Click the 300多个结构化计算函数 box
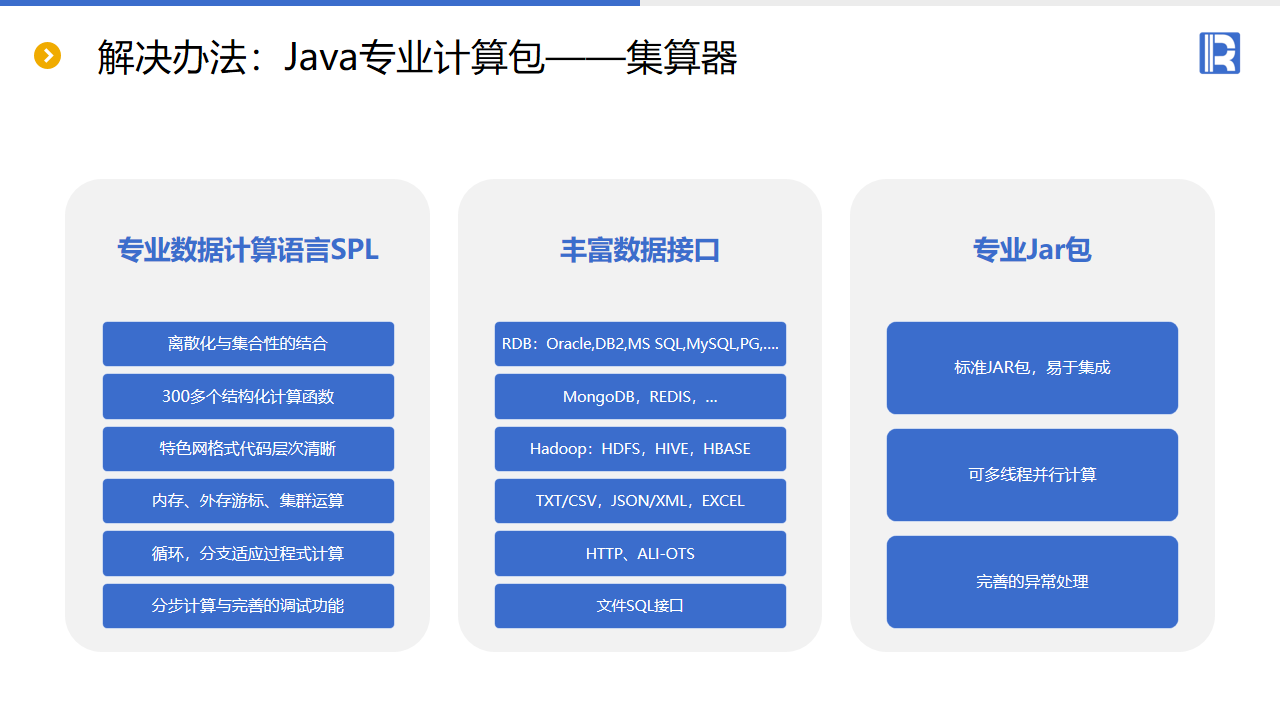 click(x=248, y=396)
